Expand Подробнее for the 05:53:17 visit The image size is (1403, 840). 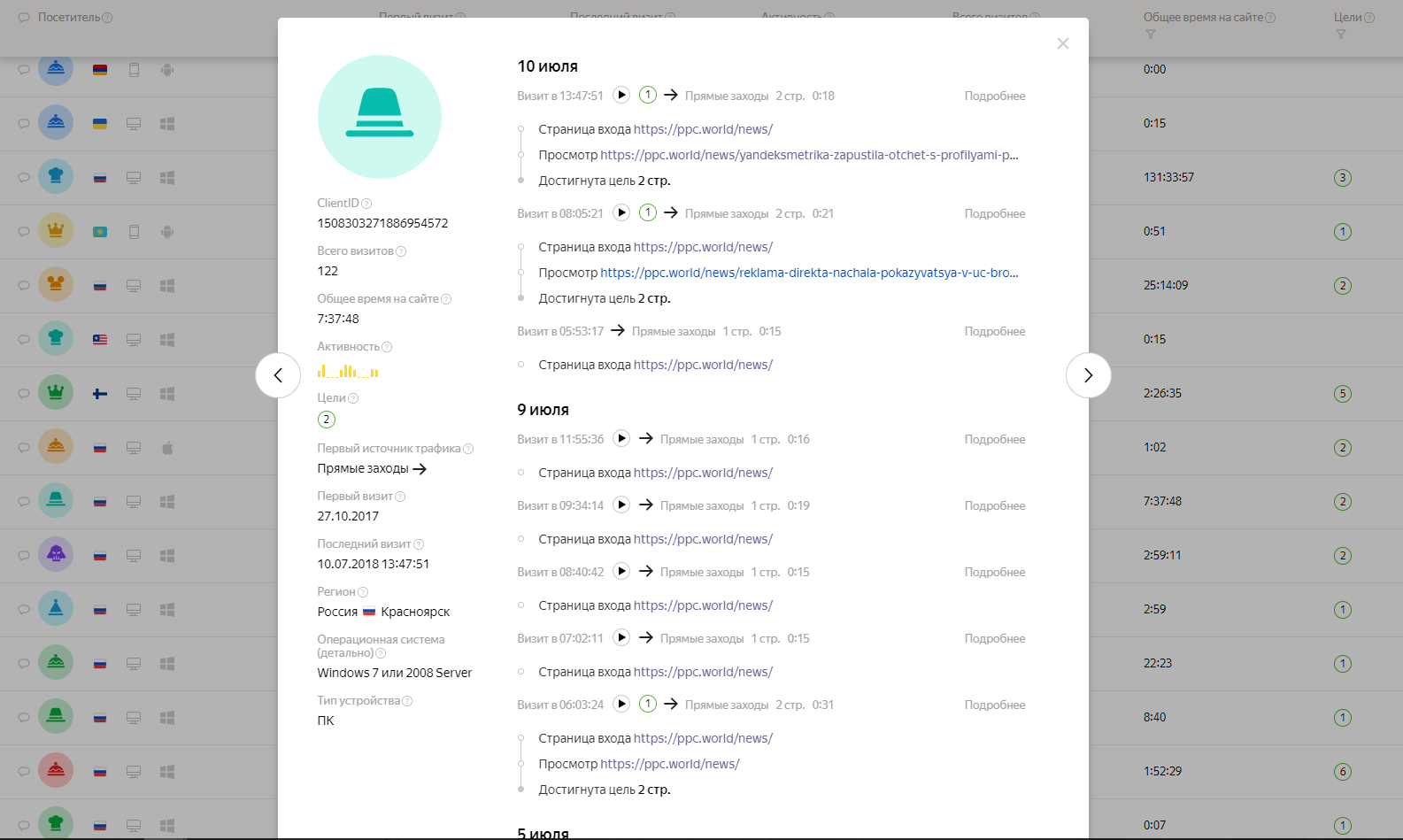pyautogui.click(x=994, y=331)
